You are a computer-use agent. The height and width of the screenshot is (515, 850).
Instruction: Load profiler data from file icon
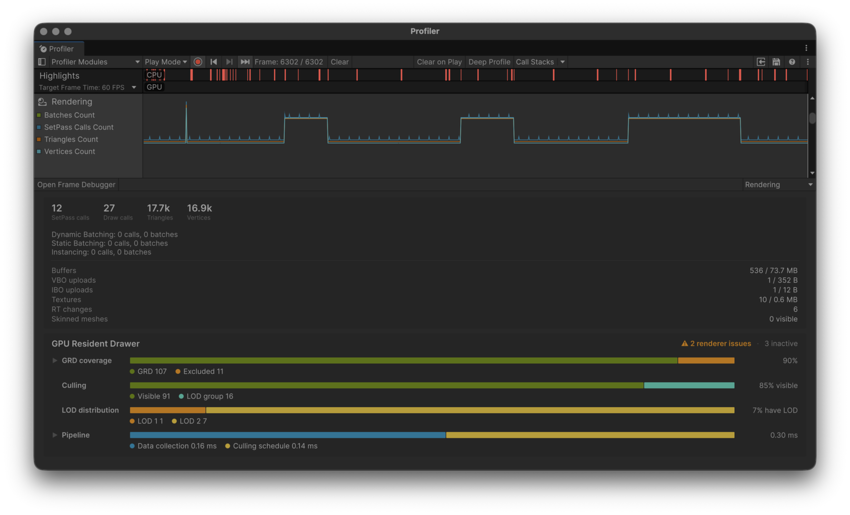click(761, 62)
